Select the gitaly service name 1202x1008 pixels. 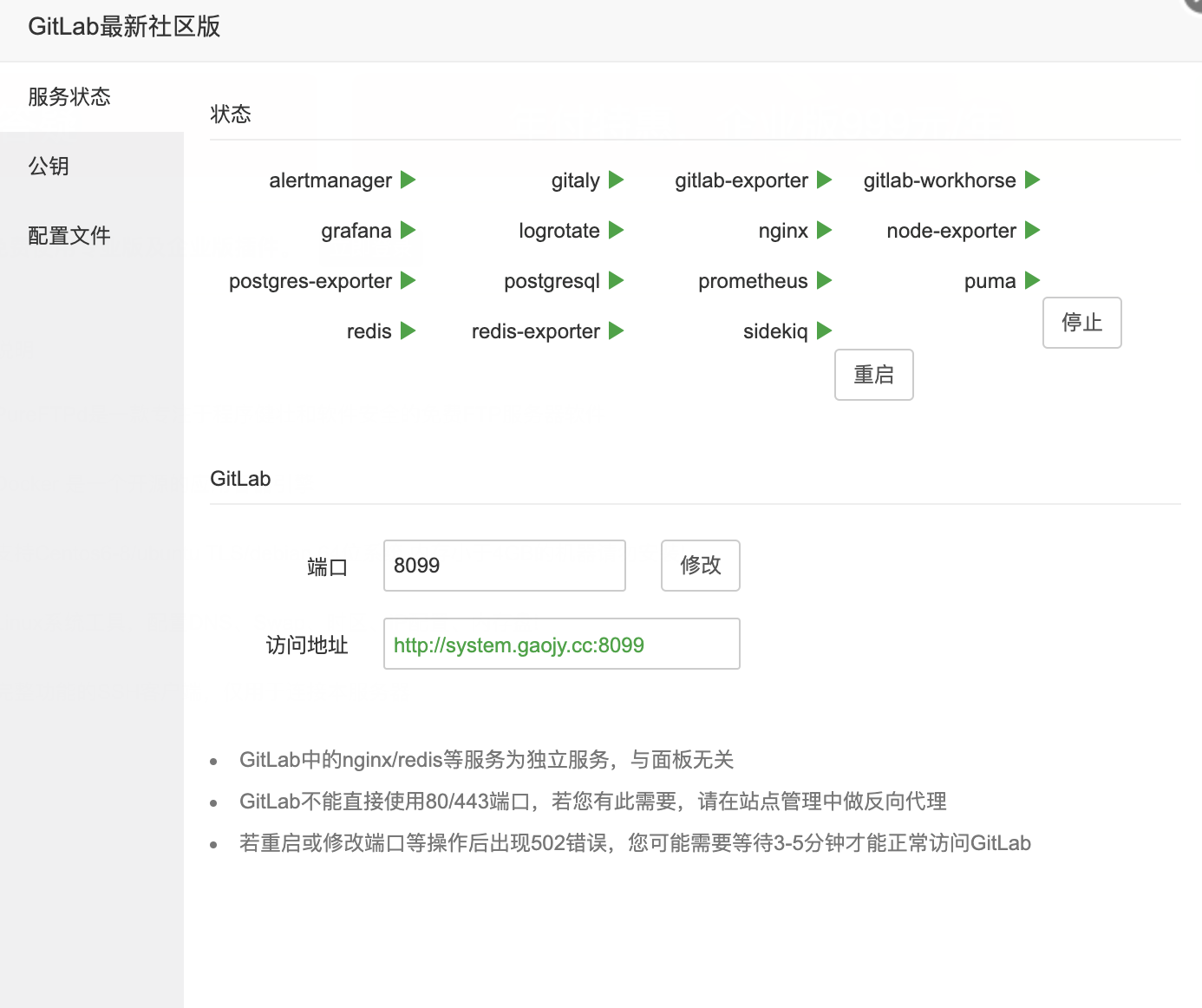tap(576, 180)
